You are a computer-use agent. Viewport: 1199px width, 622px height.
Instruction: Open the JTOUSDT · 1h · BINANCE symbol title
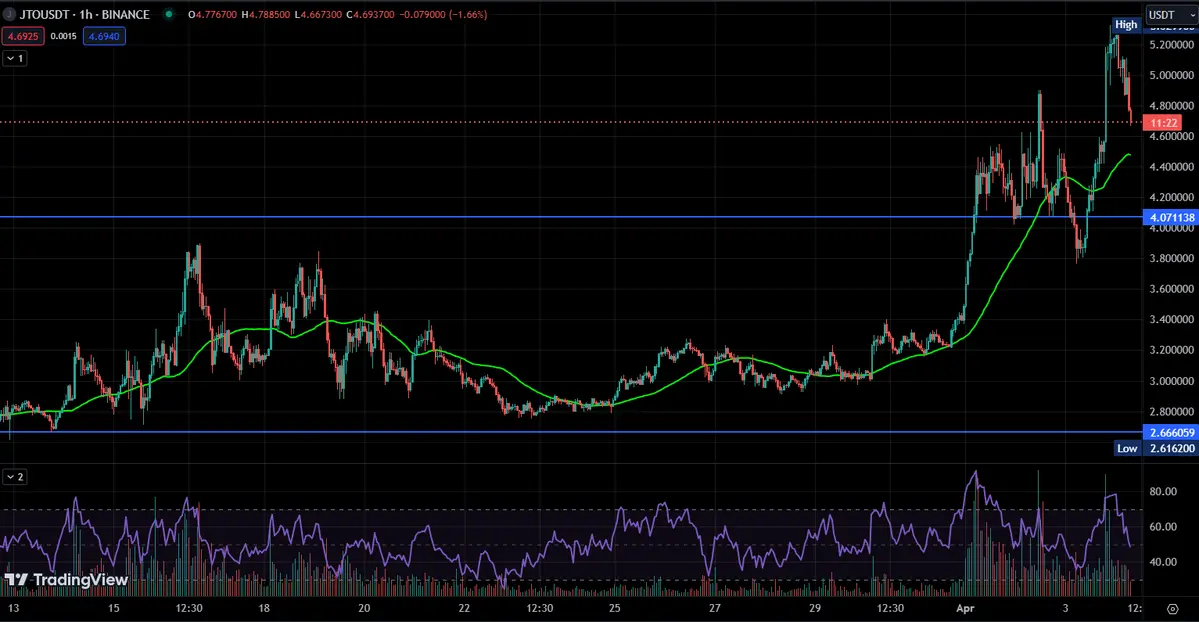pyautogui.click(x=85, y=15)
